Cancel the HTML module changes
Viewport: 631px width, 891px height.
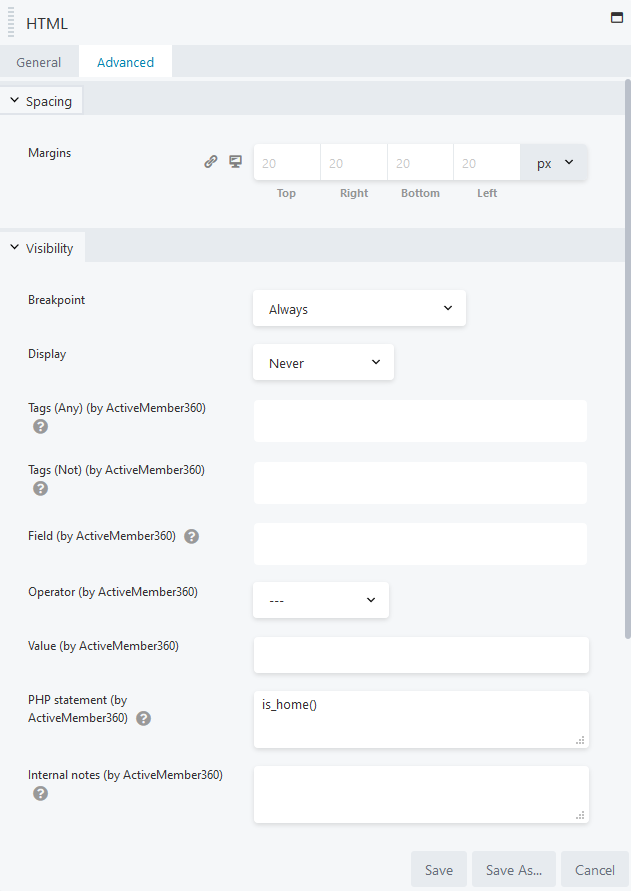tap(595, 869)
